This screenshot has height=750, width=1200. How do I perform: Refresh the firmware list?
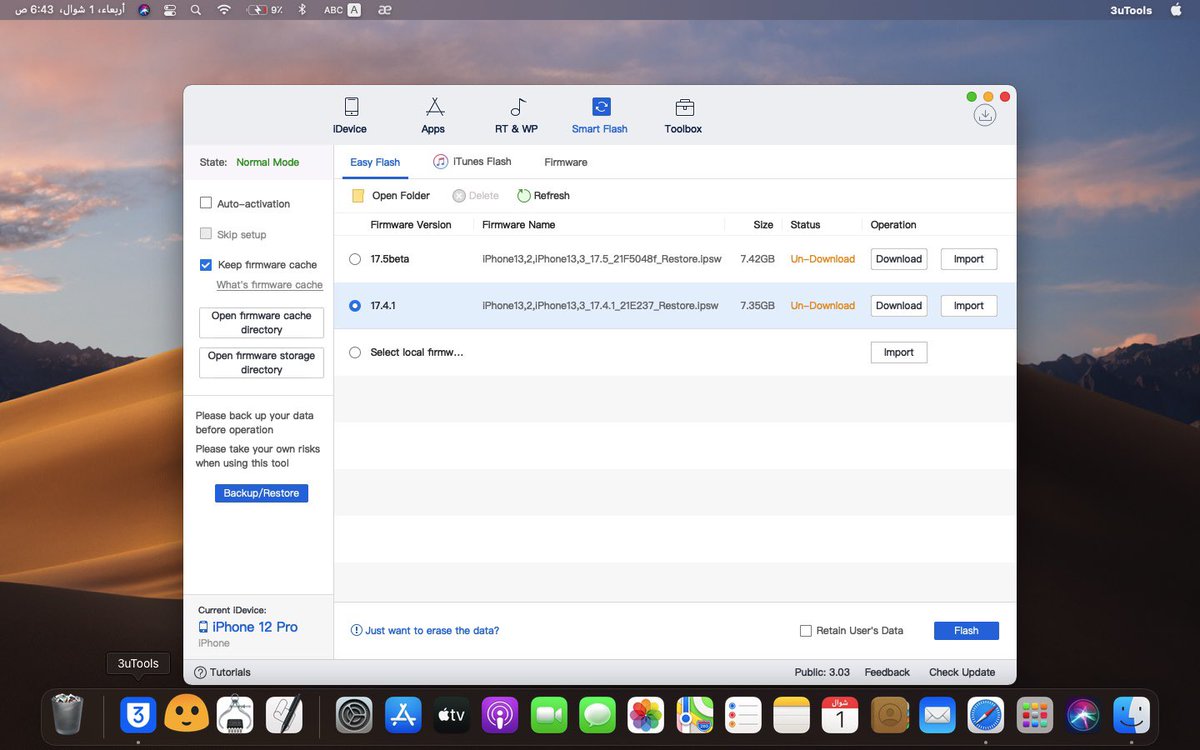coord(543,196)
